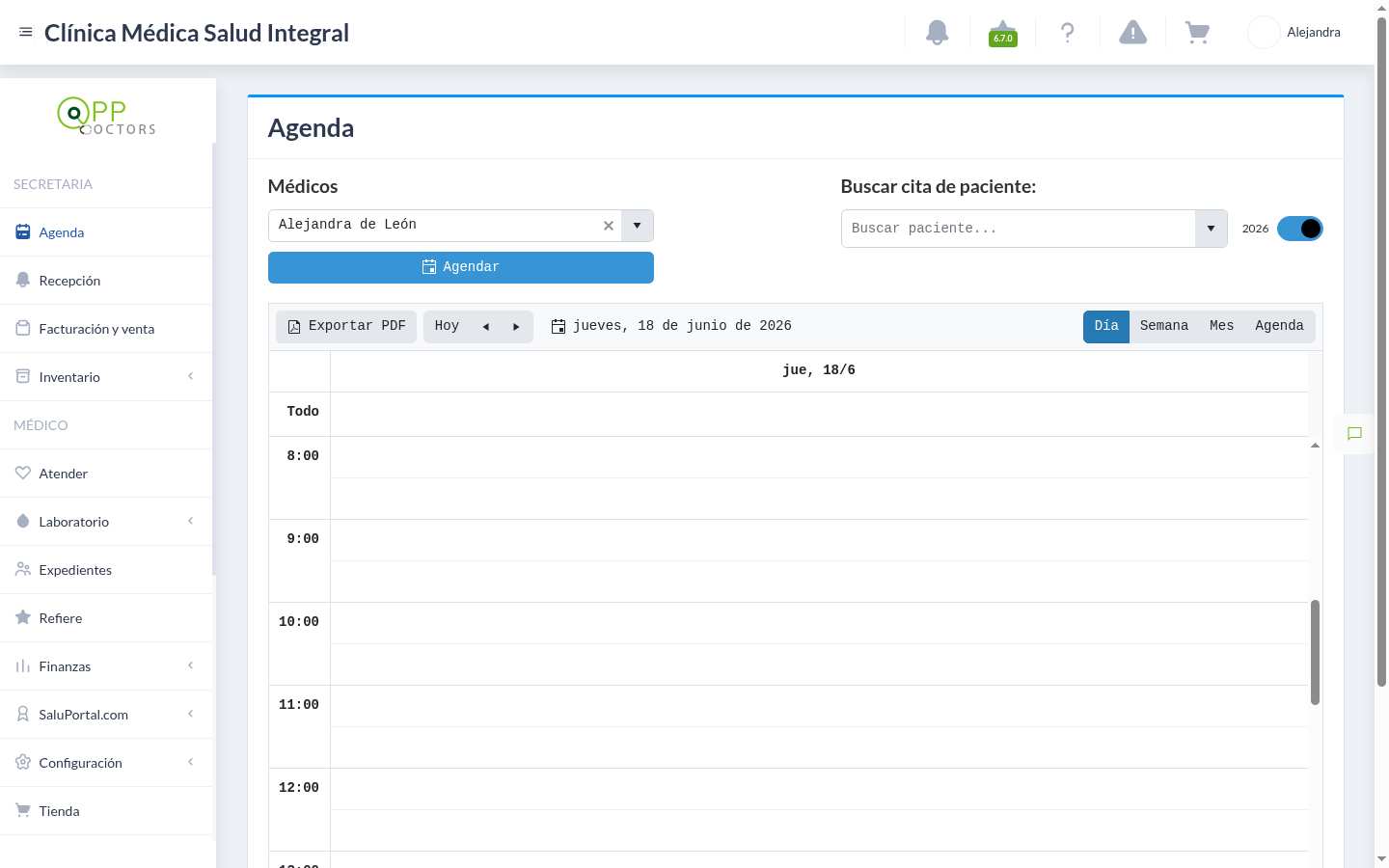Click the calendar vertical scrollbar thumb
This screenshot has width=1389, height=868.
coord(1315,653)
